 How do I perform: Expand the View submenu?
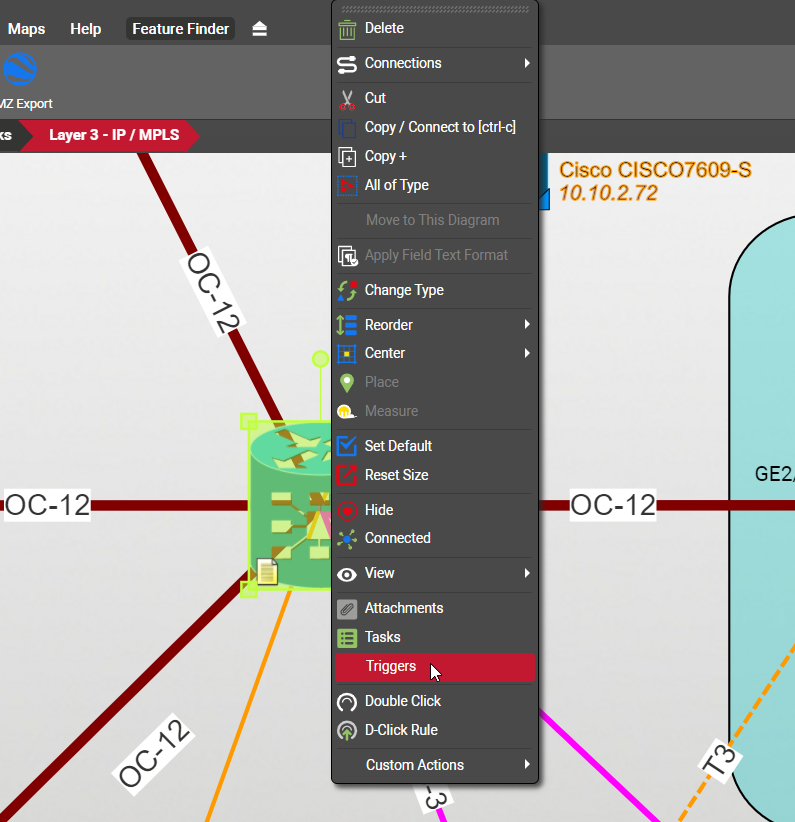click(435, 573)
